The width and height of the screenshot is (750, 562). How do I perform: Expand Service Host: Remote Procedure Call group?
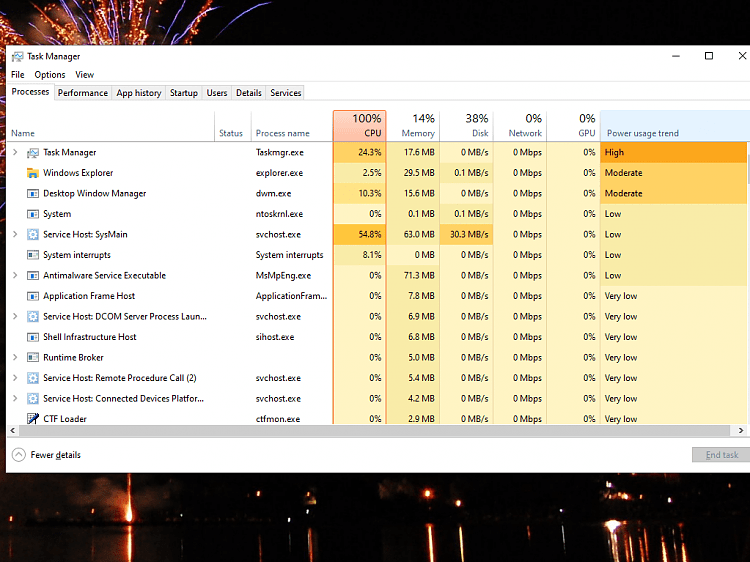(x=15, y=378)
